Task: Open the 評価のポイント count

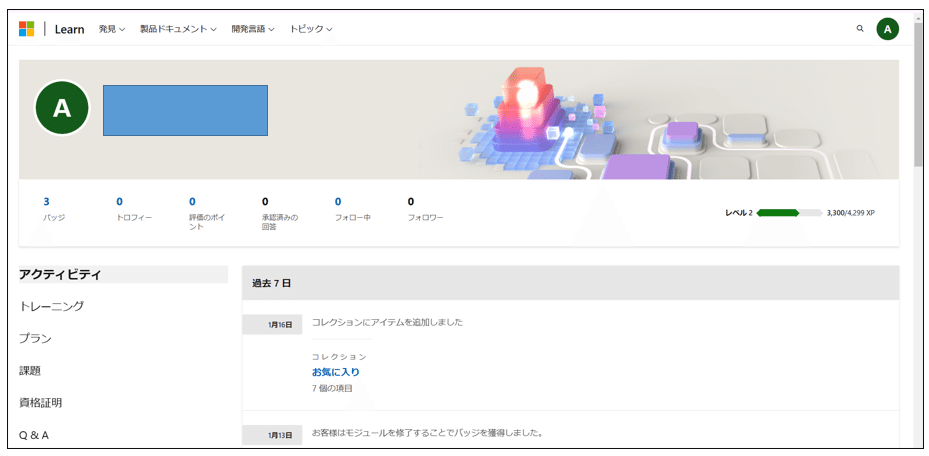Action: [192, 201]
